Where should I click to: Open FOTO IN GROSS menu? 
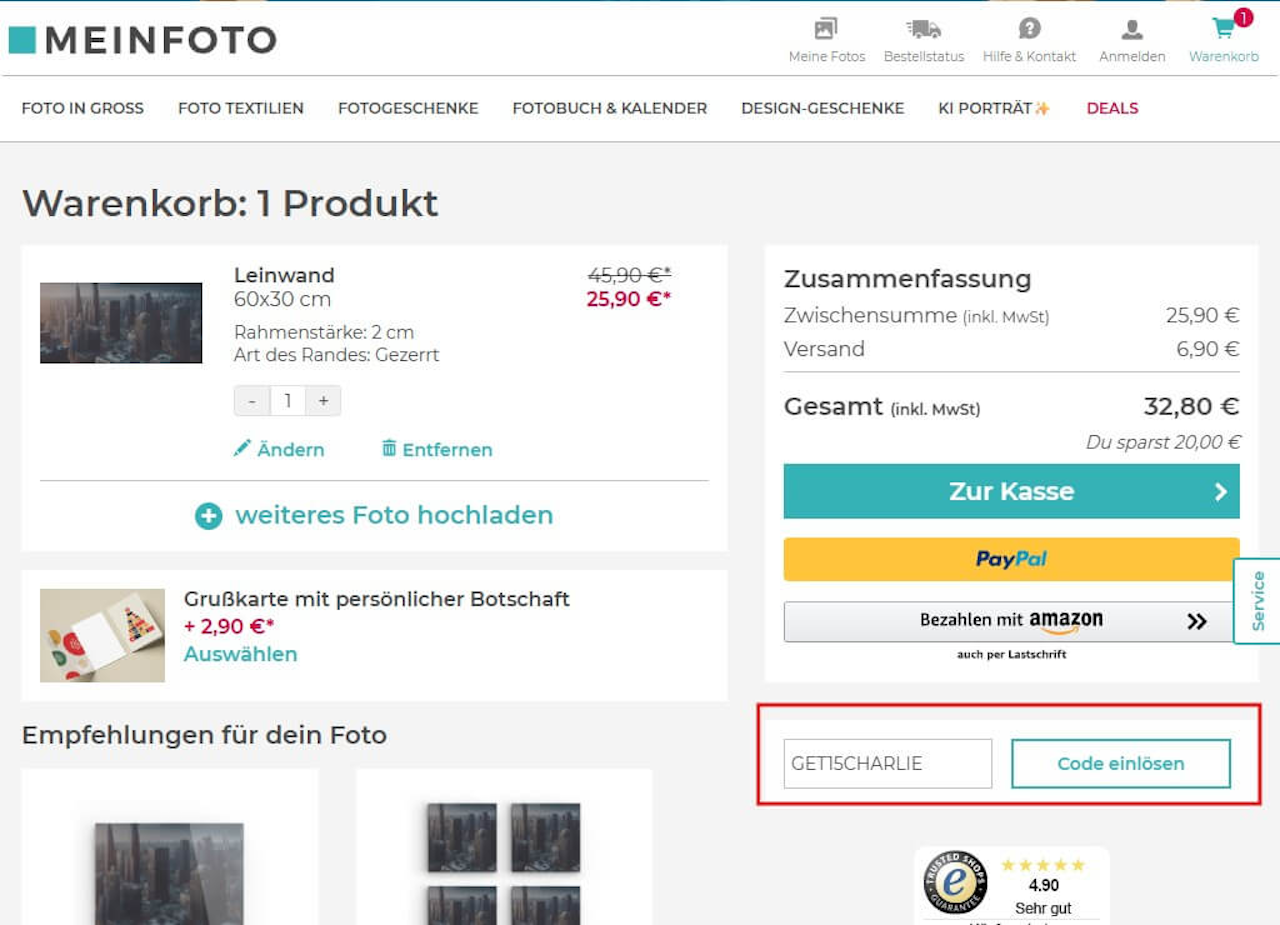pyautogui.click(x=83, y=108)
